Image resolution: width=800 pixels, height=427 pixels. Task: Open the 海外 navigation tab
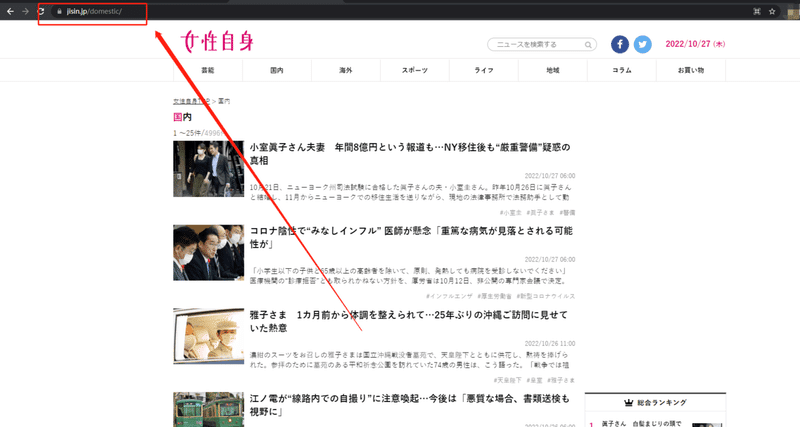tap(346, 70)
